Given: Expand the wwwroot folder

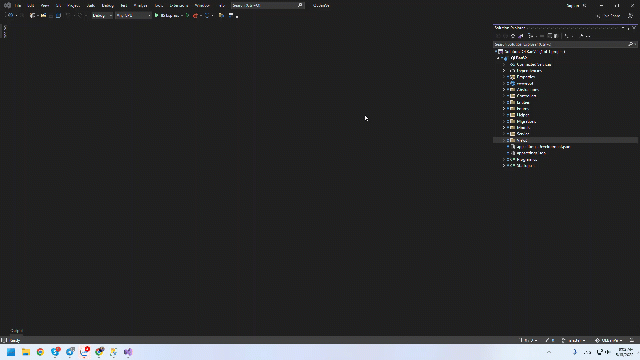Looking at the screenshot, I should [504, 83].
